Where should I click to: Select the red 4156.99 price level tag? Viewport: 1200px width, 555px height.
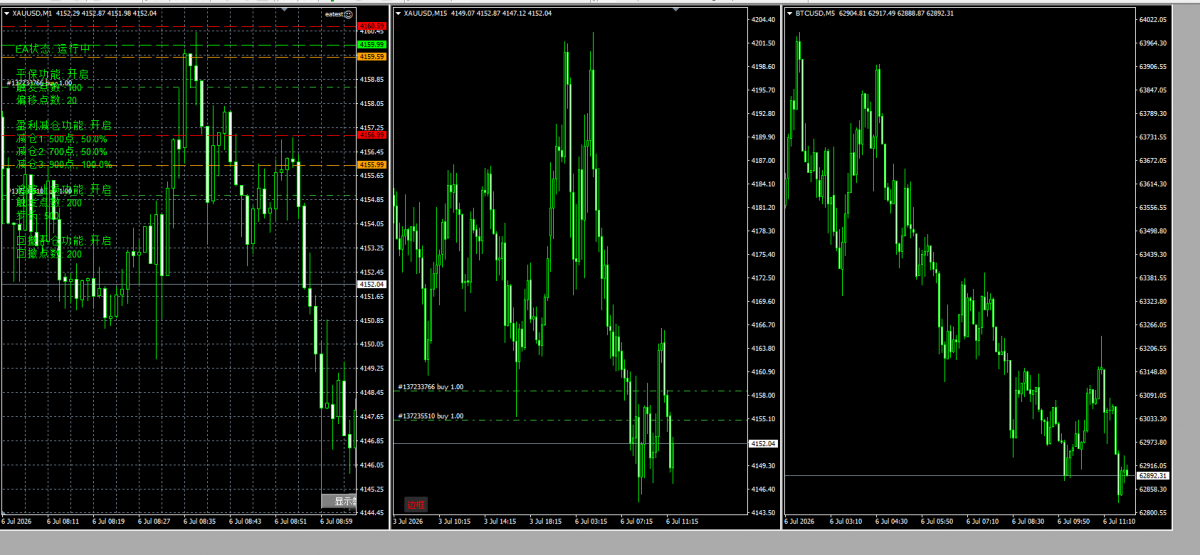pyautogui.click(x=371, y=134)
